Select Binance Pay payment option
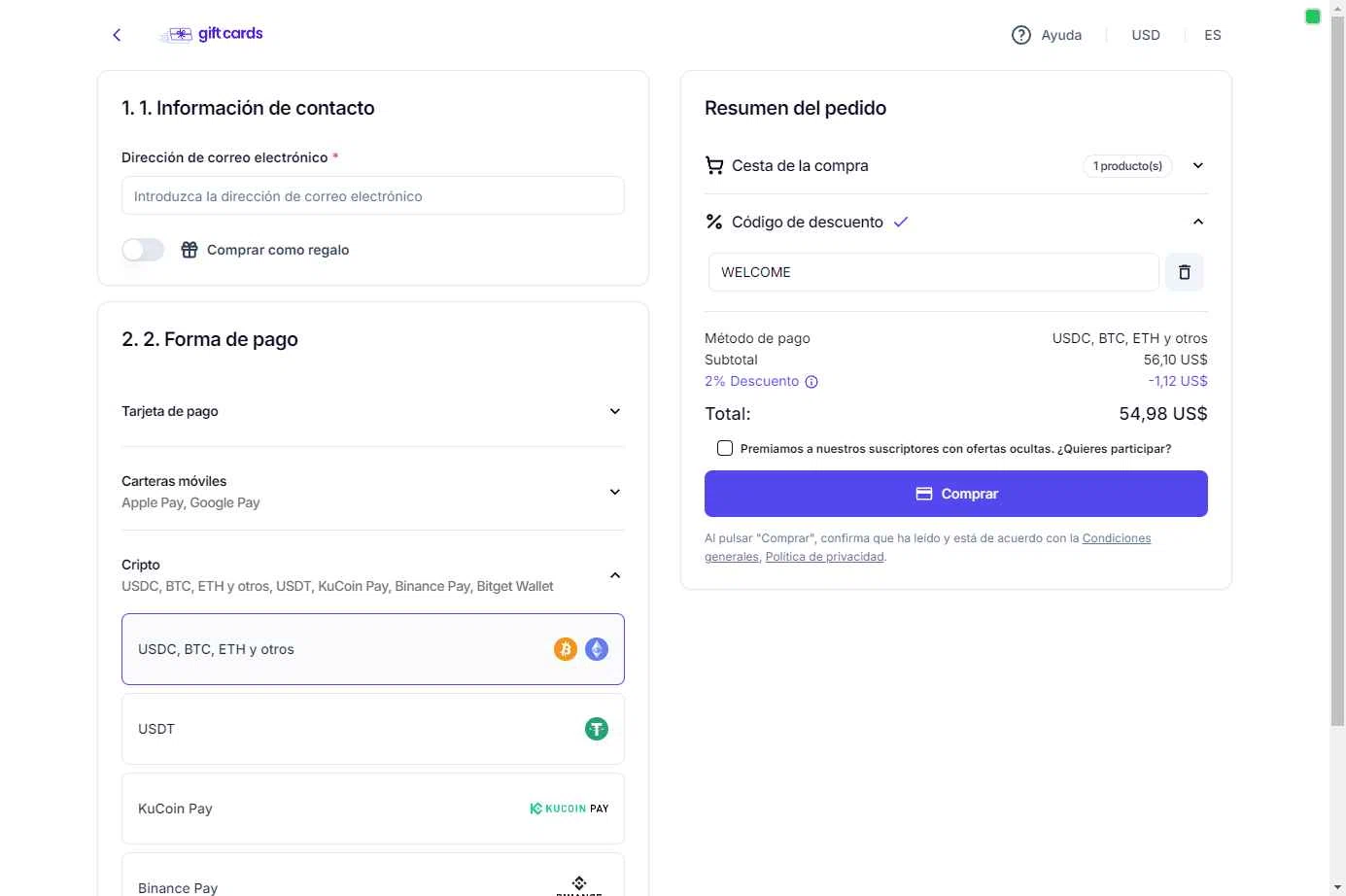 coord(373,875)
